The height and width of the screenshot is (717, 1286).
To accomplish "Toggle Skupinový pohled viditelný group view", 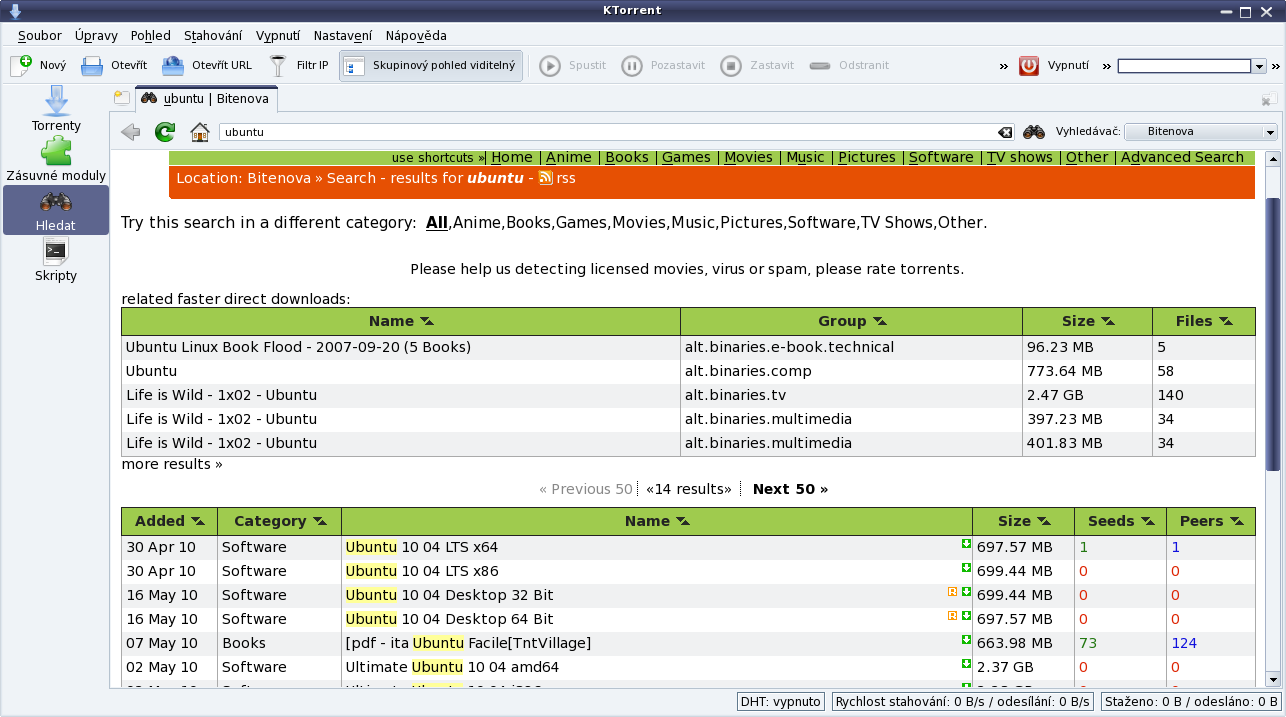I will pos(430,66).
